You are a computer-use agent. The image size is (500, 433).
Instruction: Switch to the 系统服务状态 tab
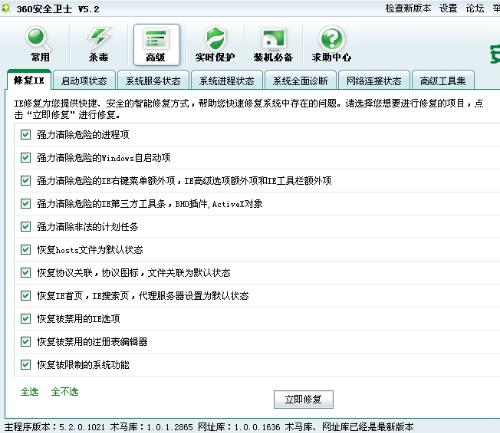tap(153, 81)
